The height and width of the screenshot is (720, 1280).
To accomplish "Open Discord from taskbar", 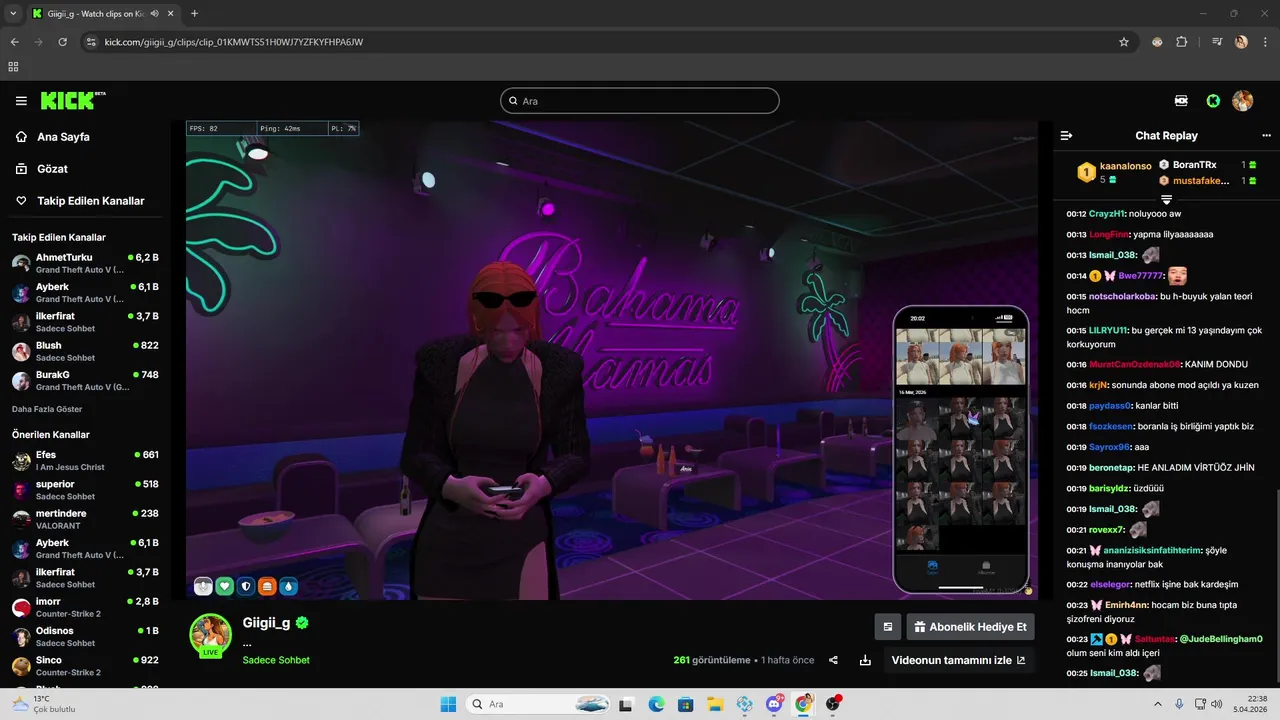I will point(774,704).
